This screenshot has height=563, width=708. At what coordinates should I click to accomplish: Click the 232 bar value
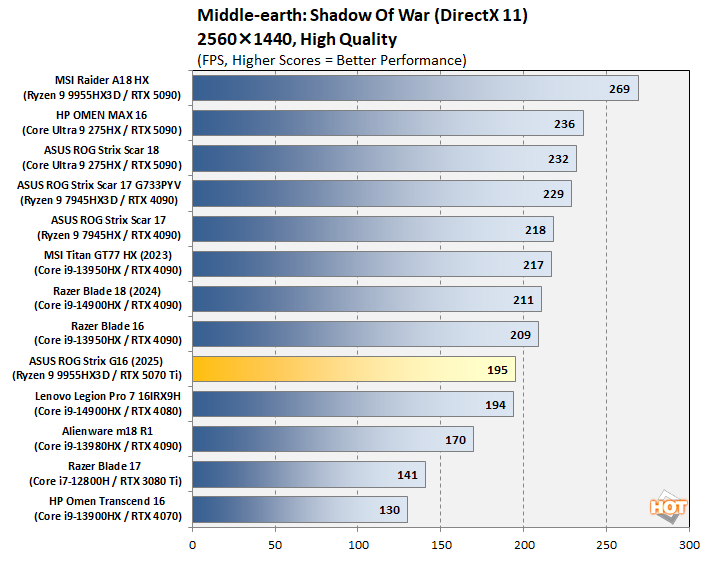(x=558, y=159)
